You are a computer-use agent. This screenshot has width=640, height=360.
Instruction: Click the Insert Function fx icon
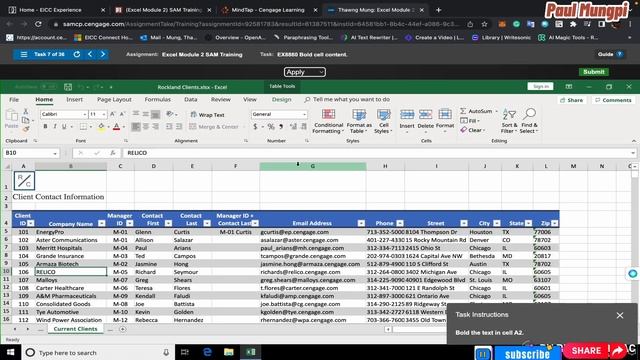pos(113,153)
